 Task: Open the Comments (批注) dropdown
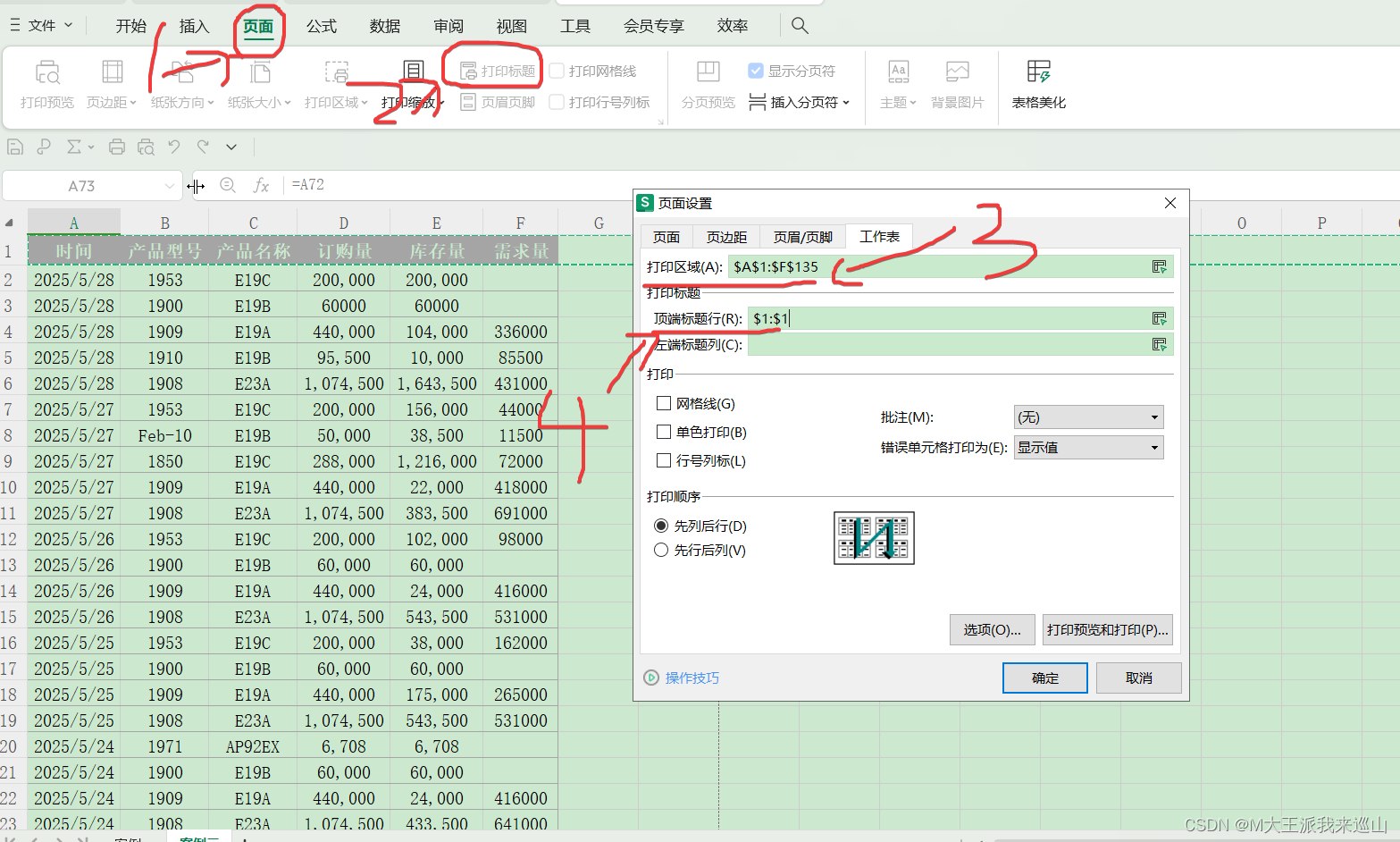point(1088,417)
